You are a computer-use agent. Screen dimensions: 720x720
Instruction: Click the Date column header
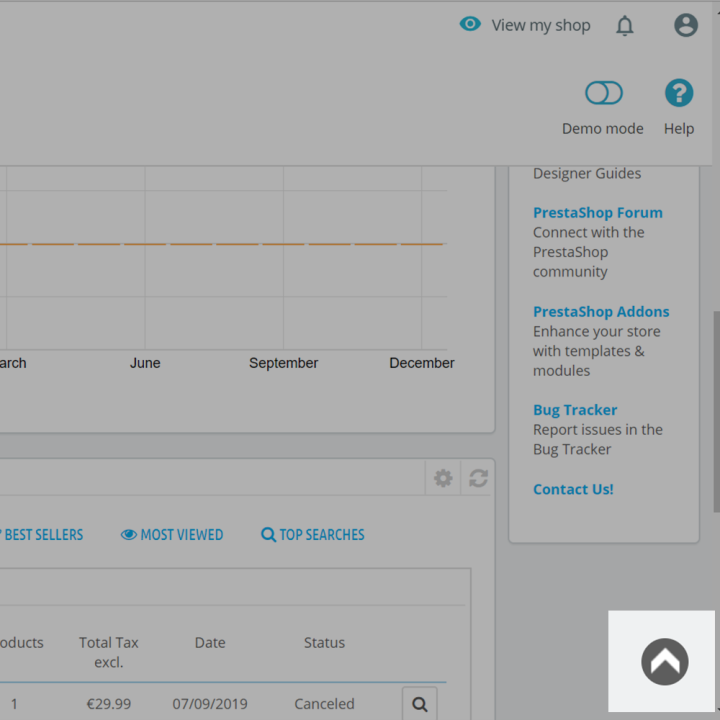210,642
